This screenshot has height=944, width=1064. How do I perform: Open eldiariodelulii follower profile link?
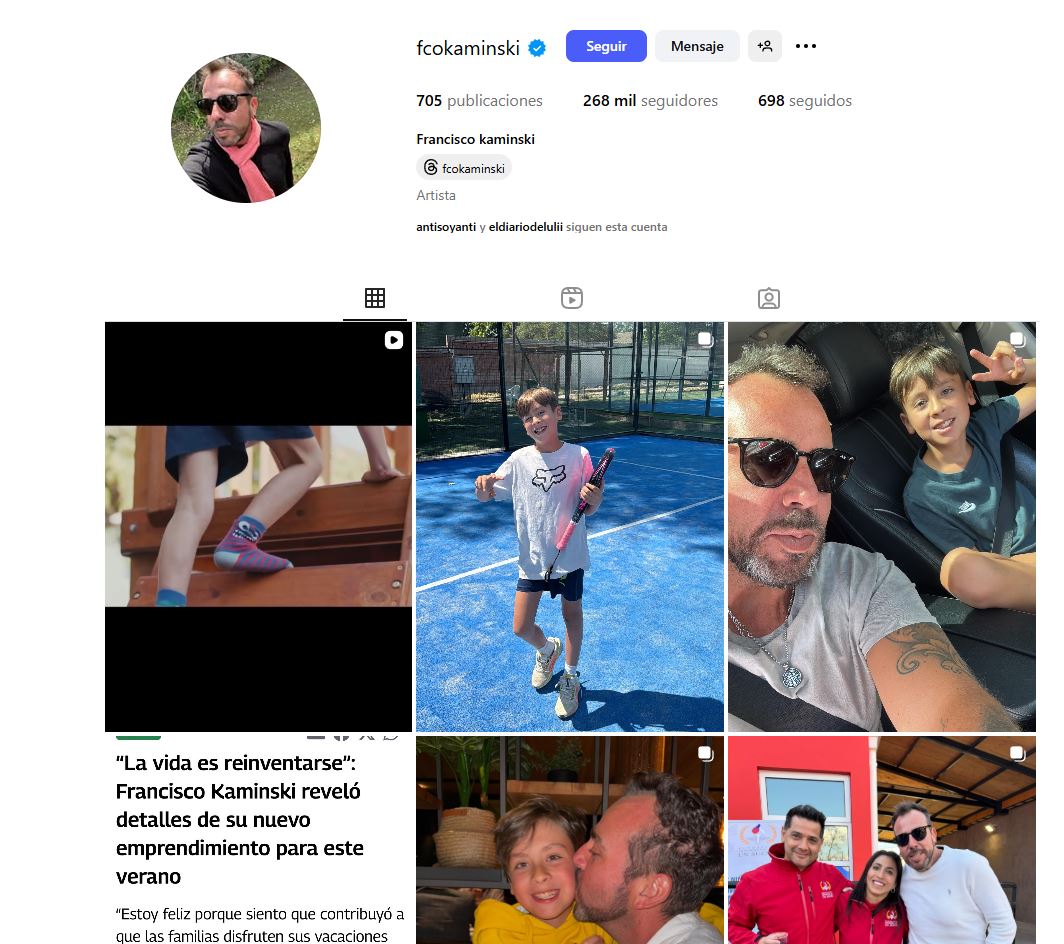pyautogui.click(x=525, y=227)
